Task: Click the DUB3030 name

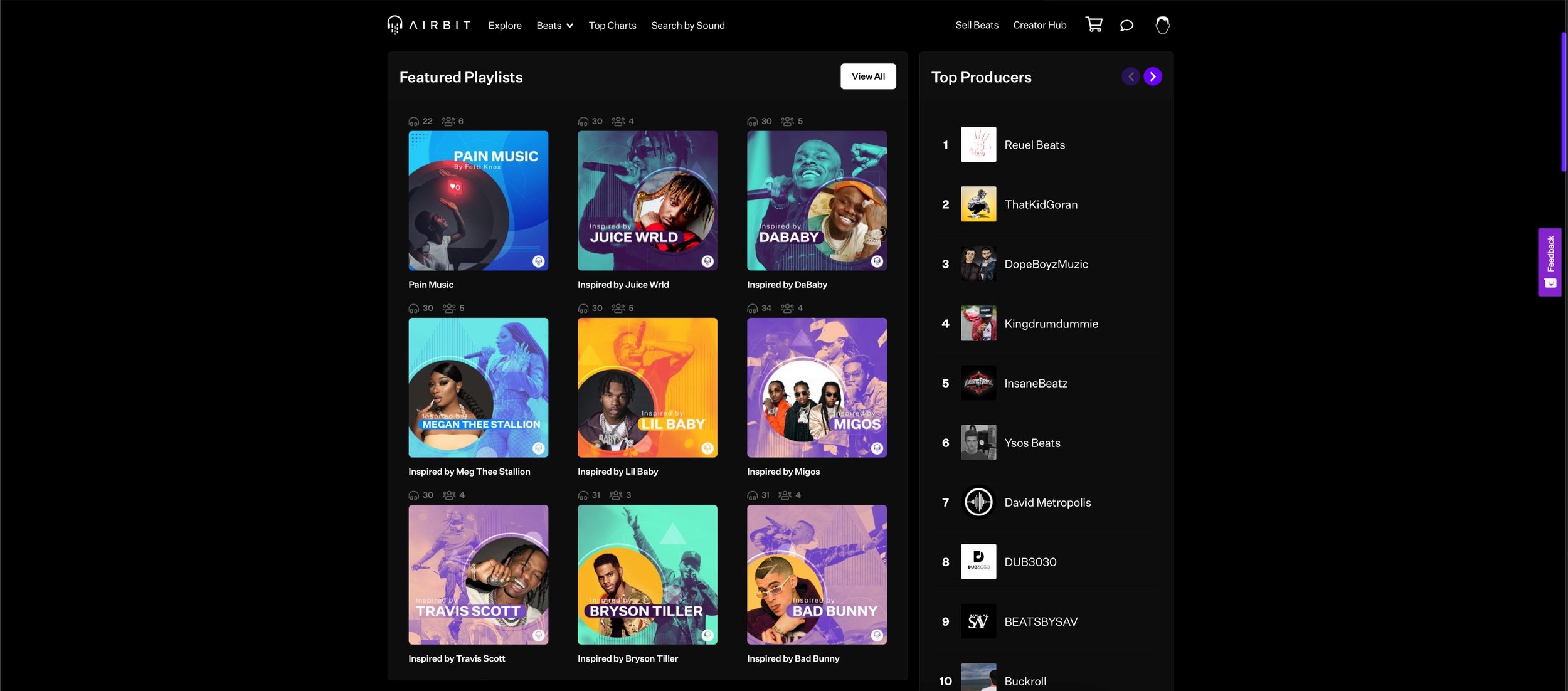Action: point(1030,562)
